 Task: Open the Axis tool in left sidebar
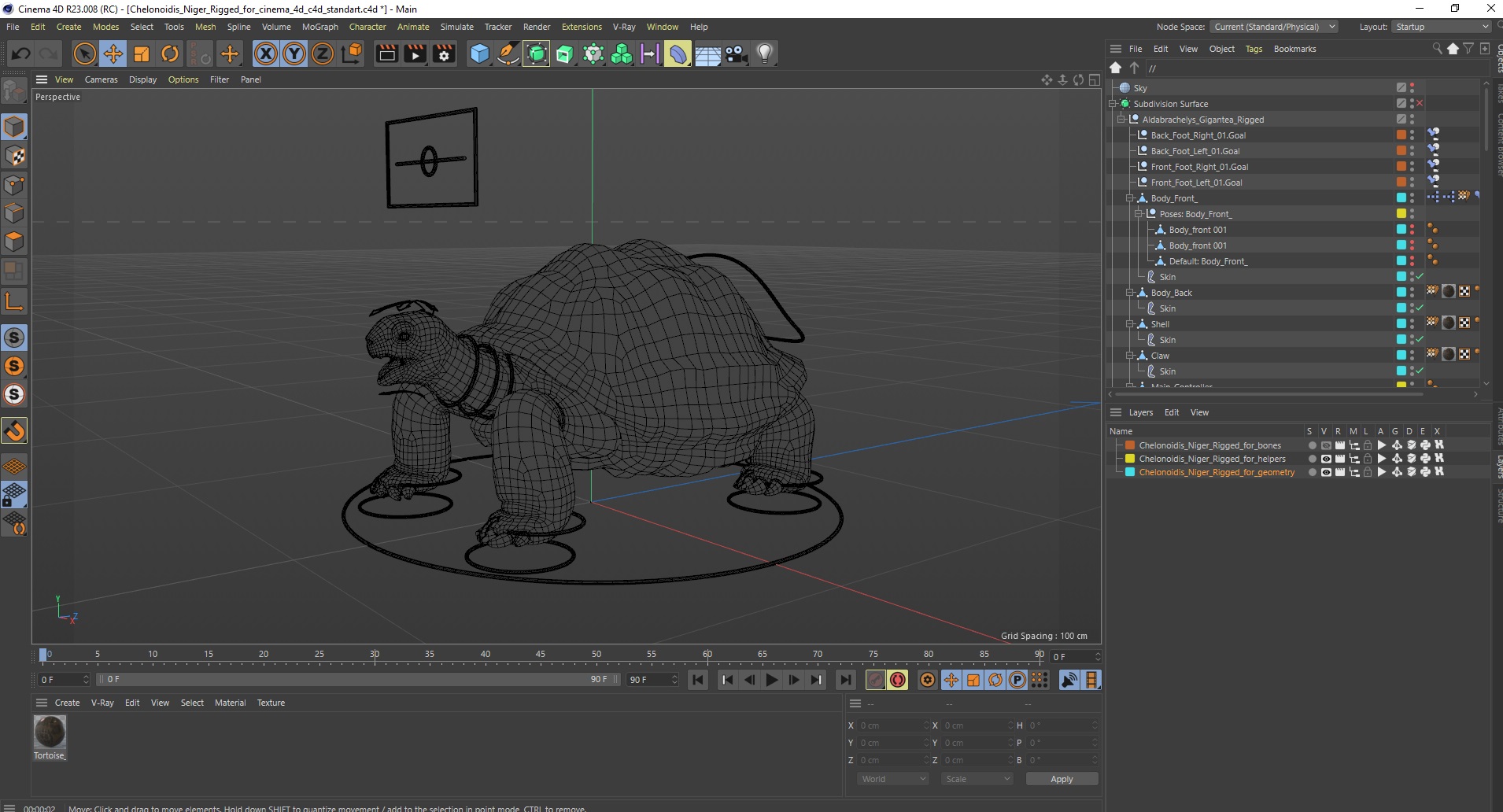[x=14, y=301]
